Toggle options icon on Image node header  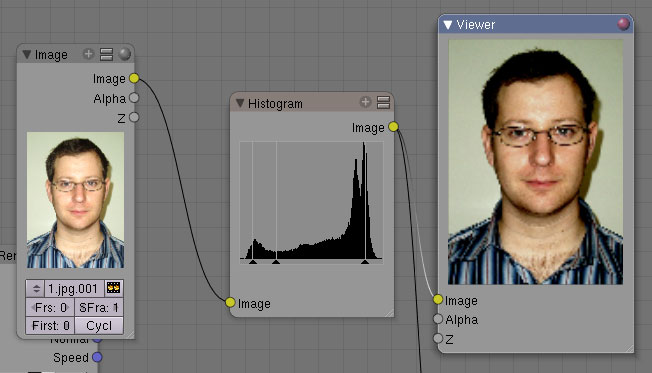pyautogui.click(x=106, y=54)
